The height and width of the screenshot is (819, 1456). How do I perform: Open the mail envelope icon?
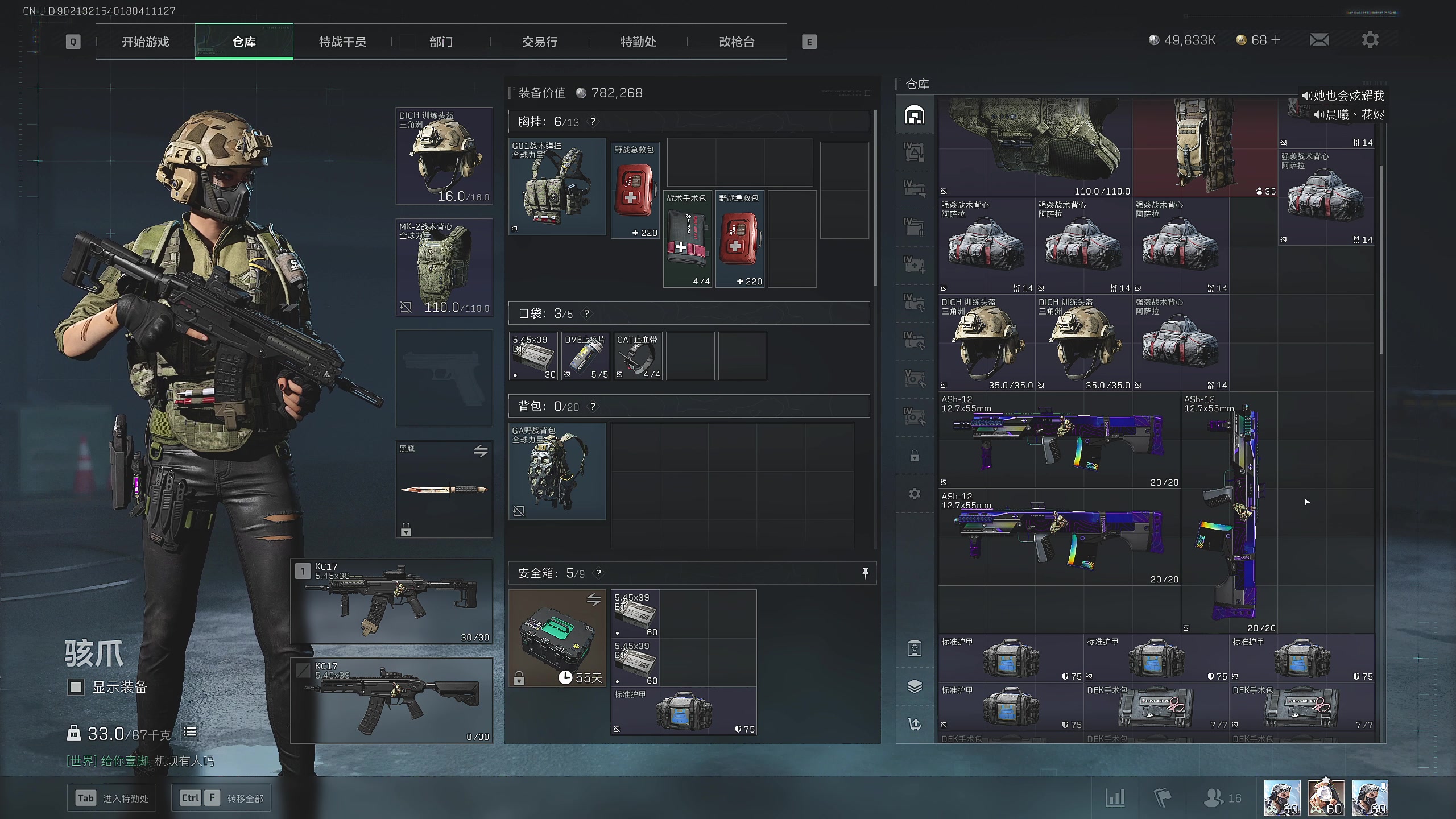pos(1319,40)
